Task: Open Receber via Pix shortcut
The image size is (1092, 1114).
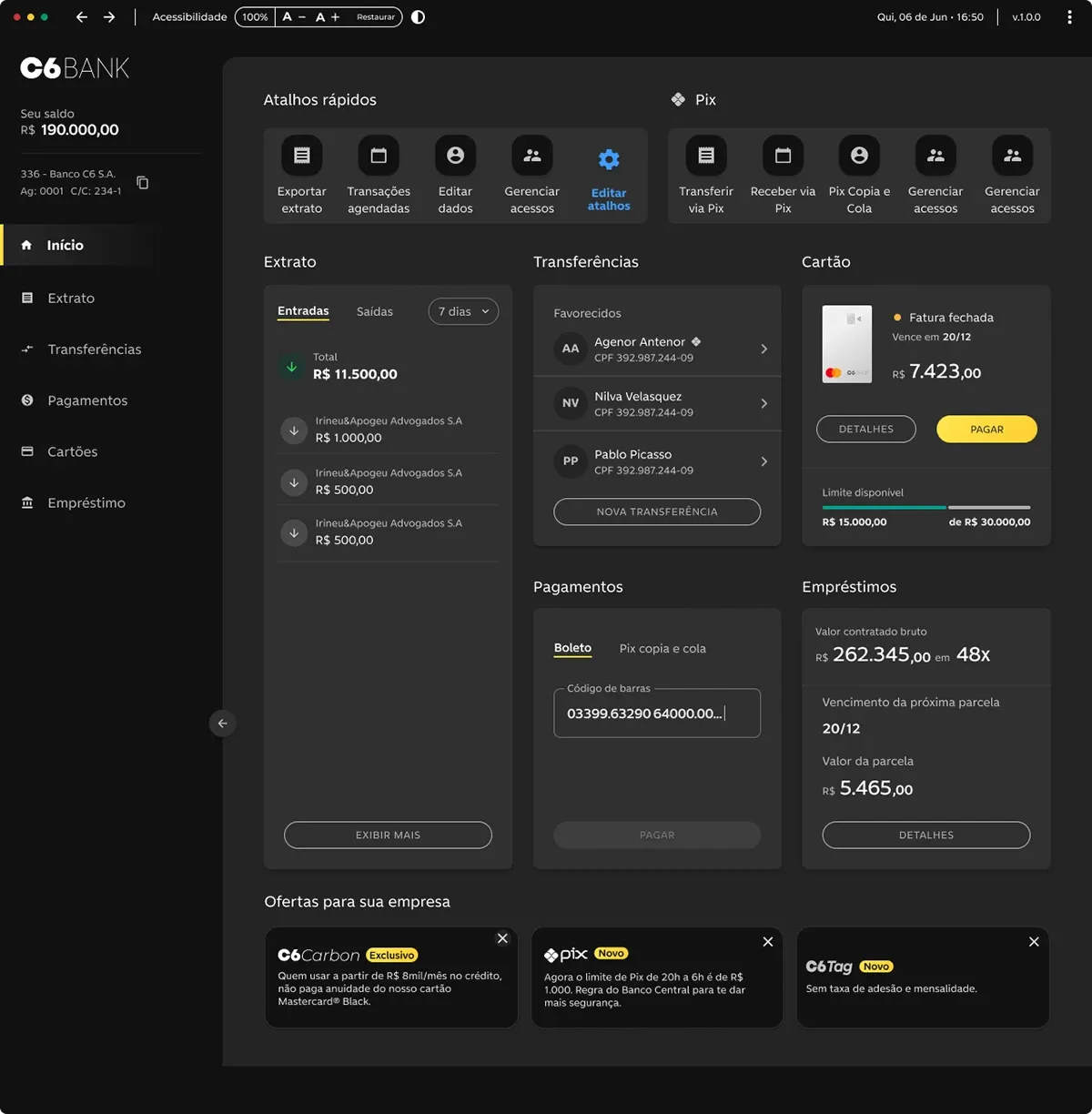Action: point(783,176)
